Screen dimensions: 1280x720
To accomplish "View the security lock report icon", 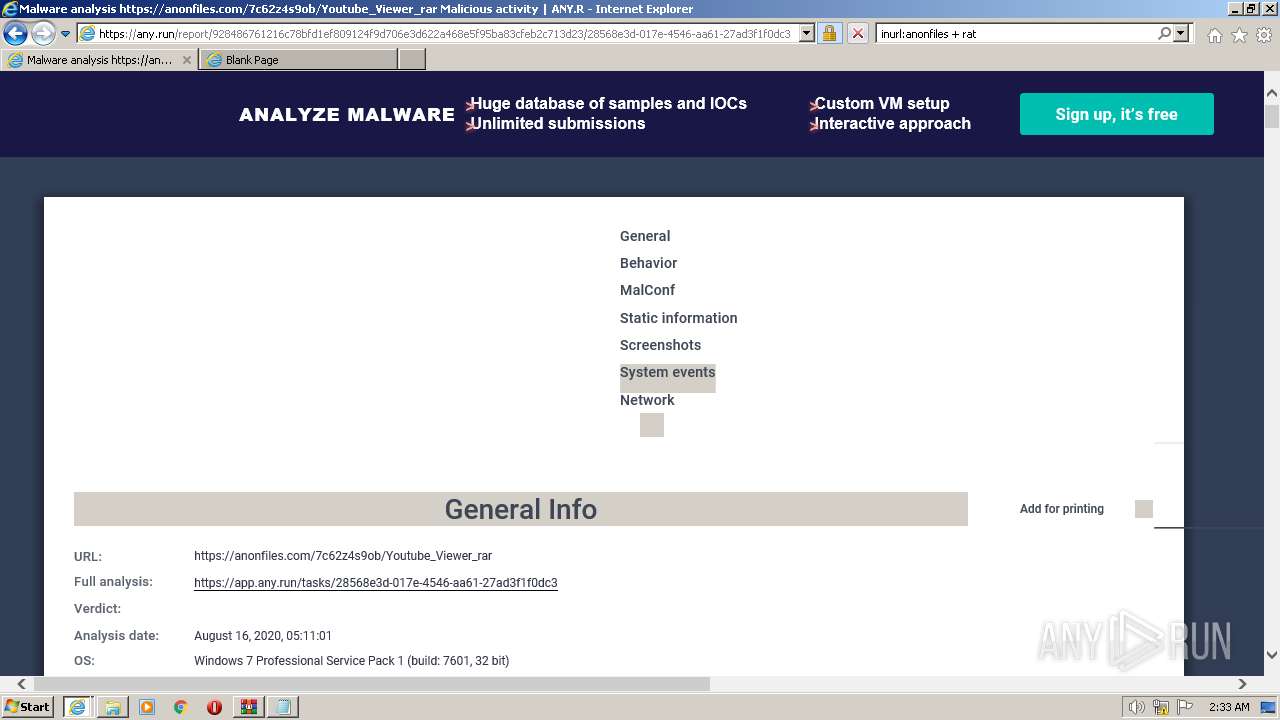I will coord(829,34).
